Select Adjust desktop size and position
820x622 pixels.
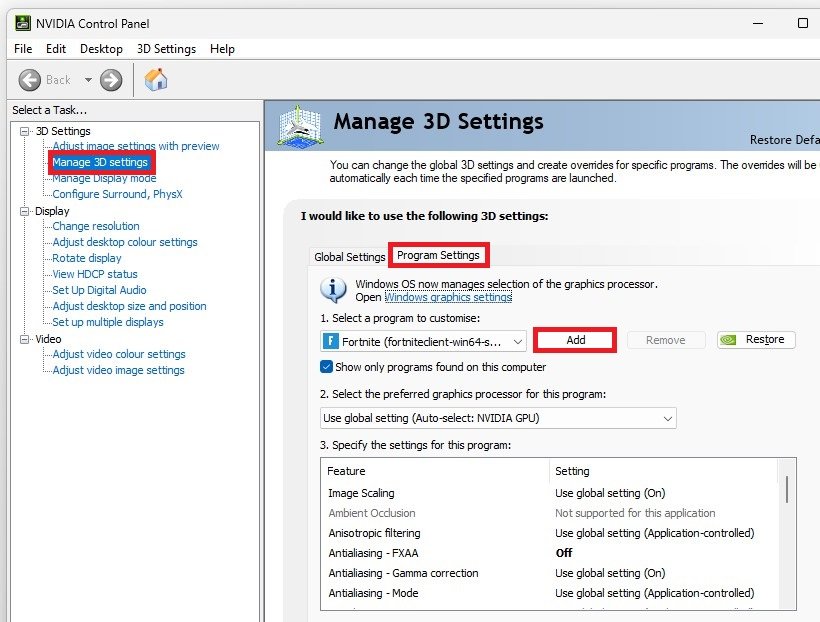pos(129,306)
